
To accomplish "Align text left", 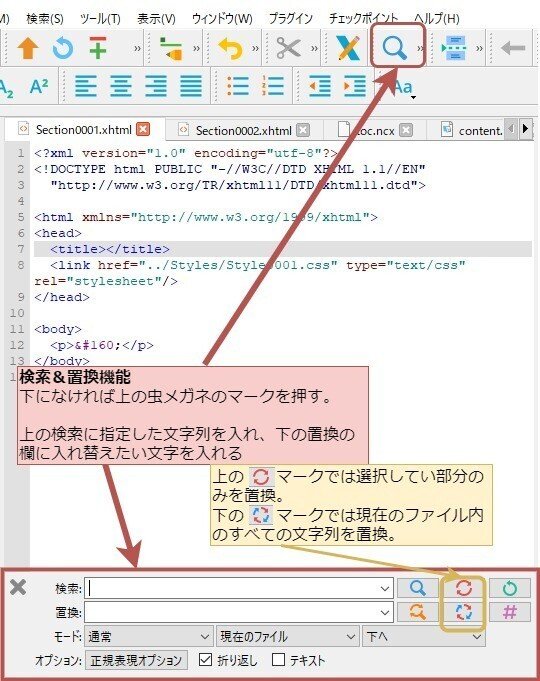I will tap(86, 86).
